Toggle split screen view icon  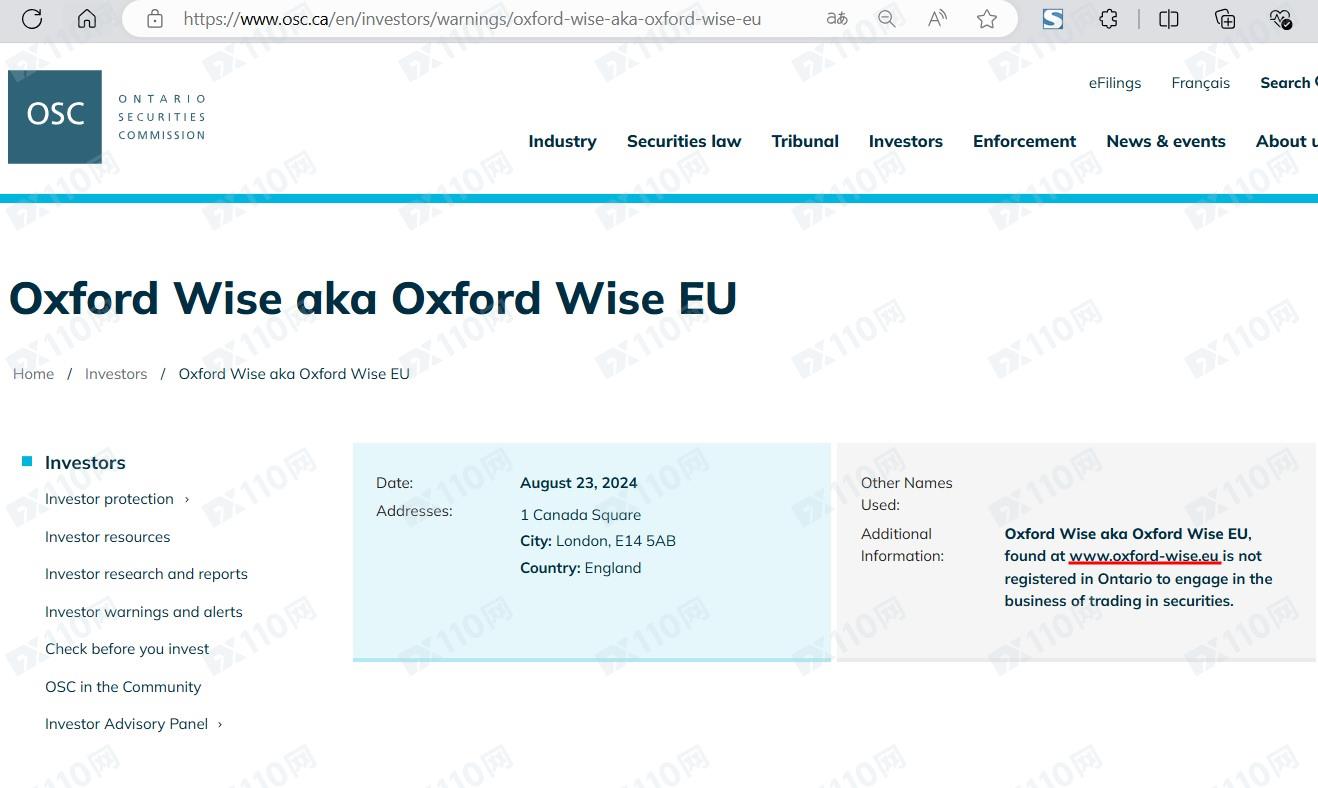point(1168,18)
